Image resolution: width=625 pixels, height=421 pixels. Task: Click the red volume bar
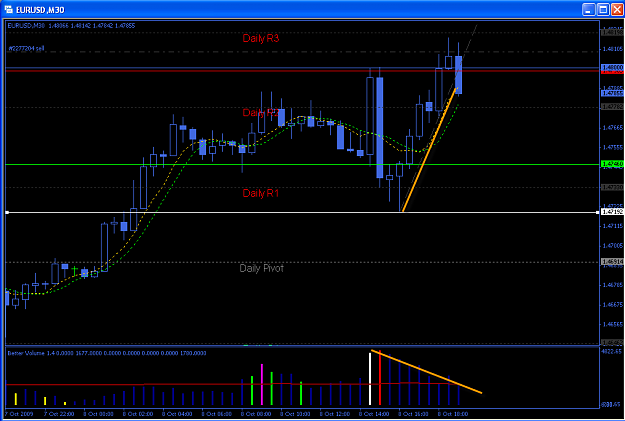click(x=380, y=378)
